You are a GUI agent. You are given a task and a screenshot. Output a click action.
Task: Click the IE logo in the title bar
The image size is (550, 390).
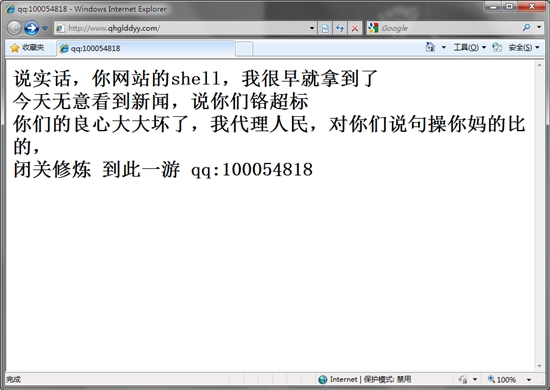tap(9, 9)
